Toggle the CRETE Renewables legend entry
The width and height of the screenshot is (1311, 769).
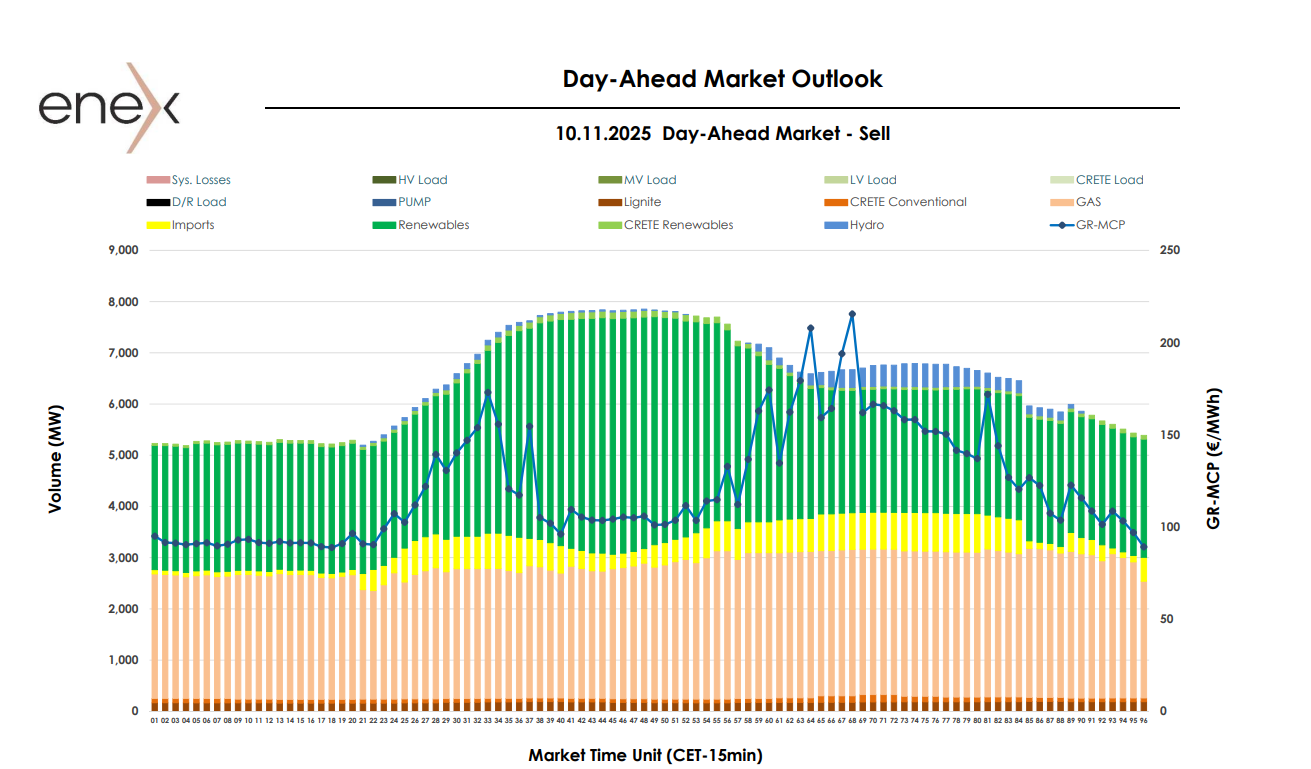click(677, 225)
